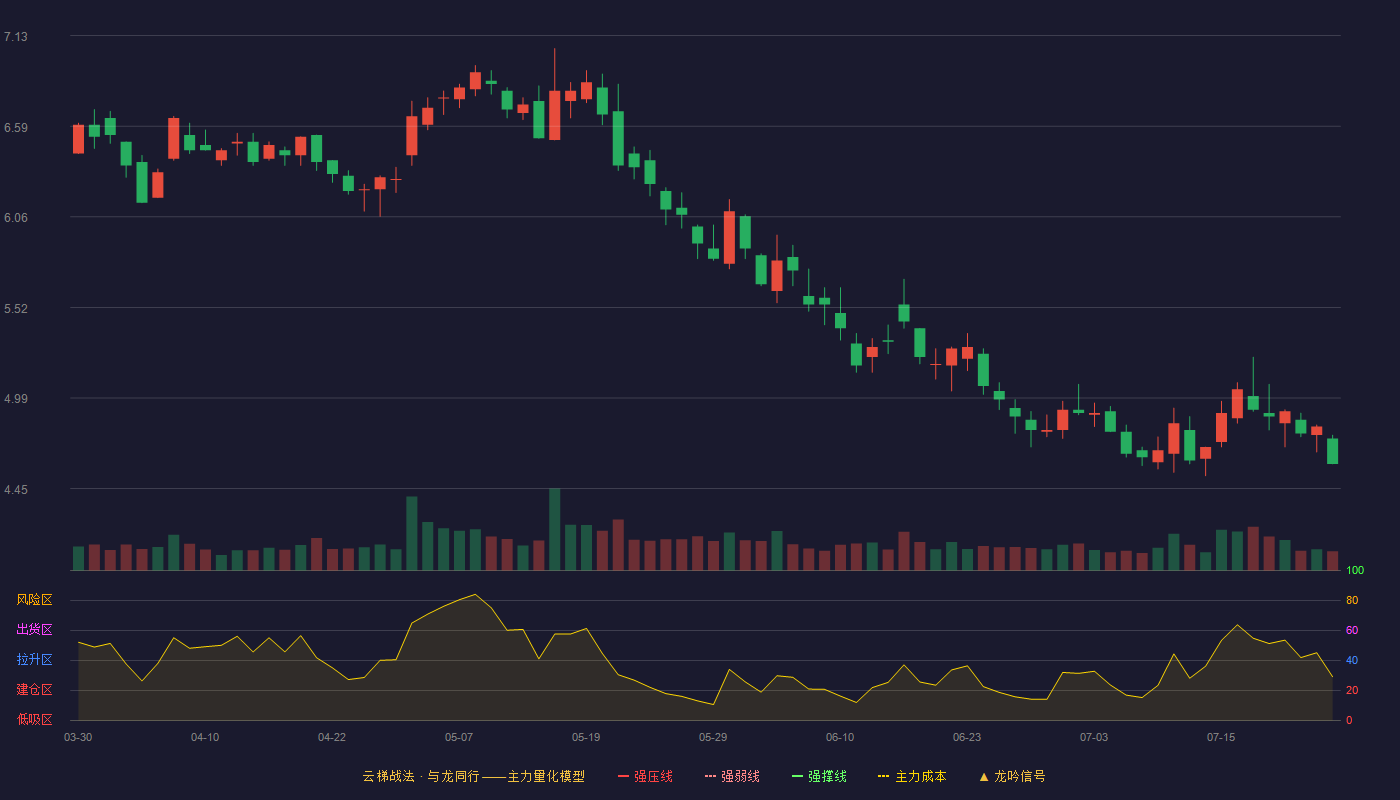This screenshot has width=1400, height=800.
Task: Select the 拉升区 zone label
Action: (x=34, y=660)
